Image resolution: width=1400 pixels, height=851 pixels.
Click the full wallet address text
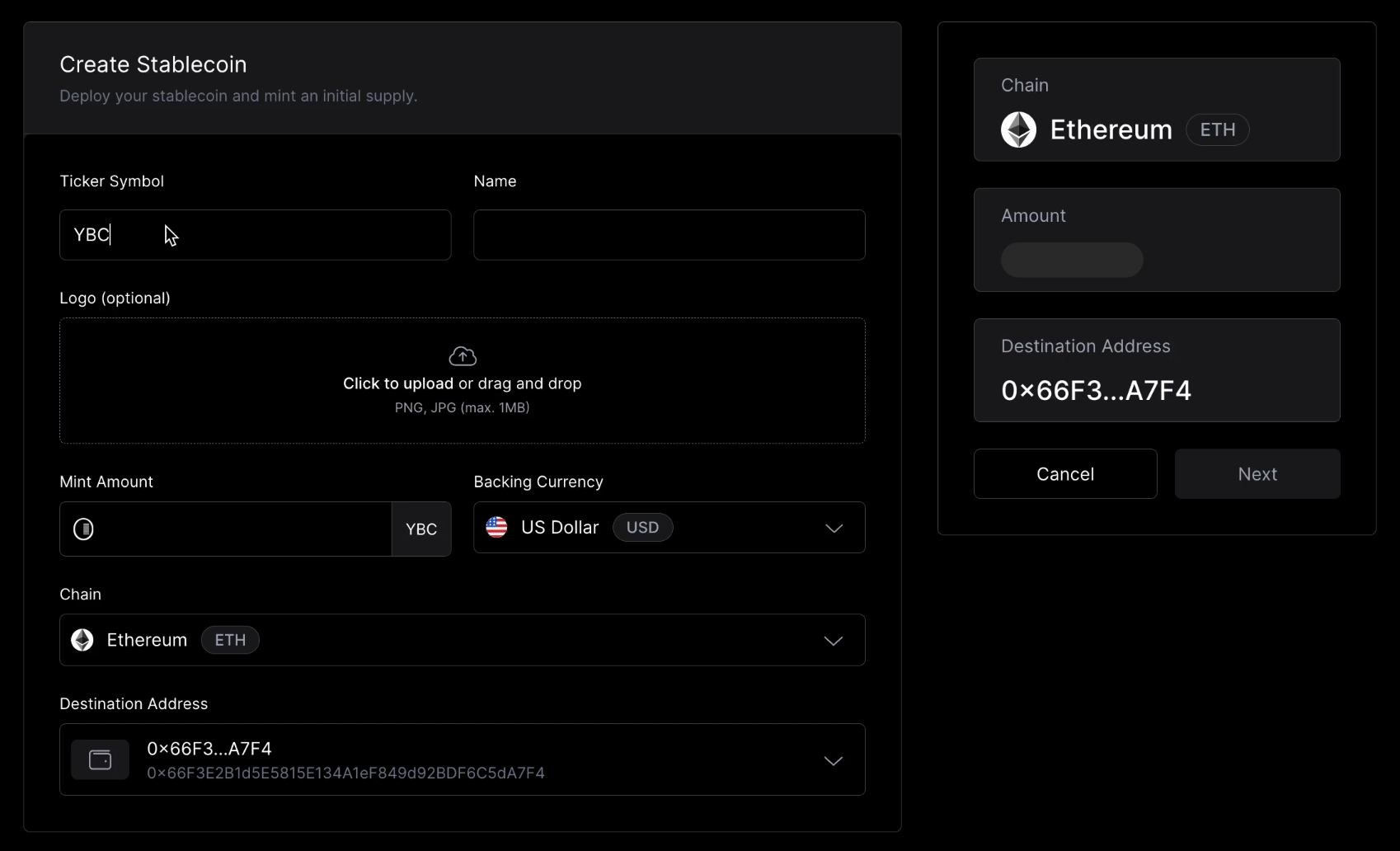345,773
